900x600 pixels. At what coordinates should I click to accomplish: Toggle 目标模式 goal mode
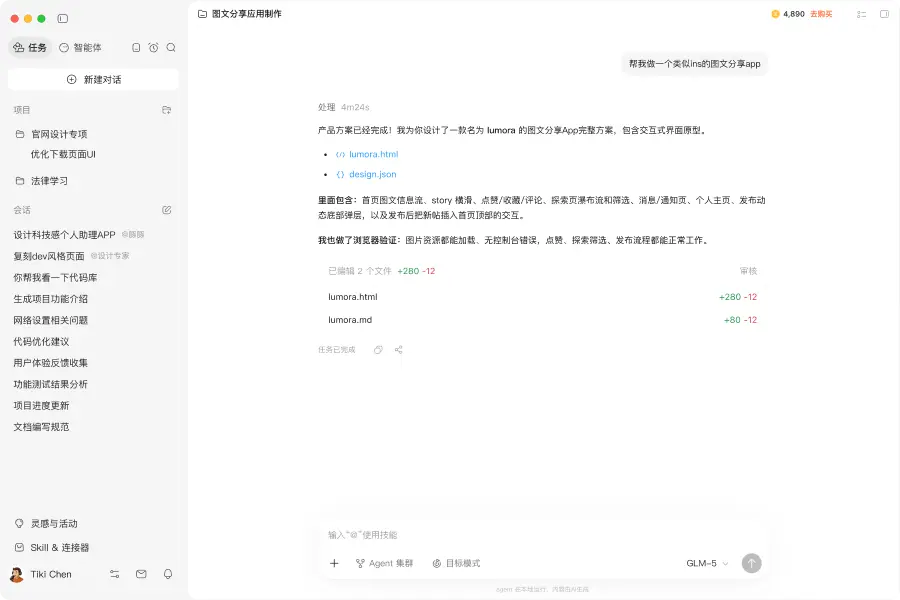(456, 563)
